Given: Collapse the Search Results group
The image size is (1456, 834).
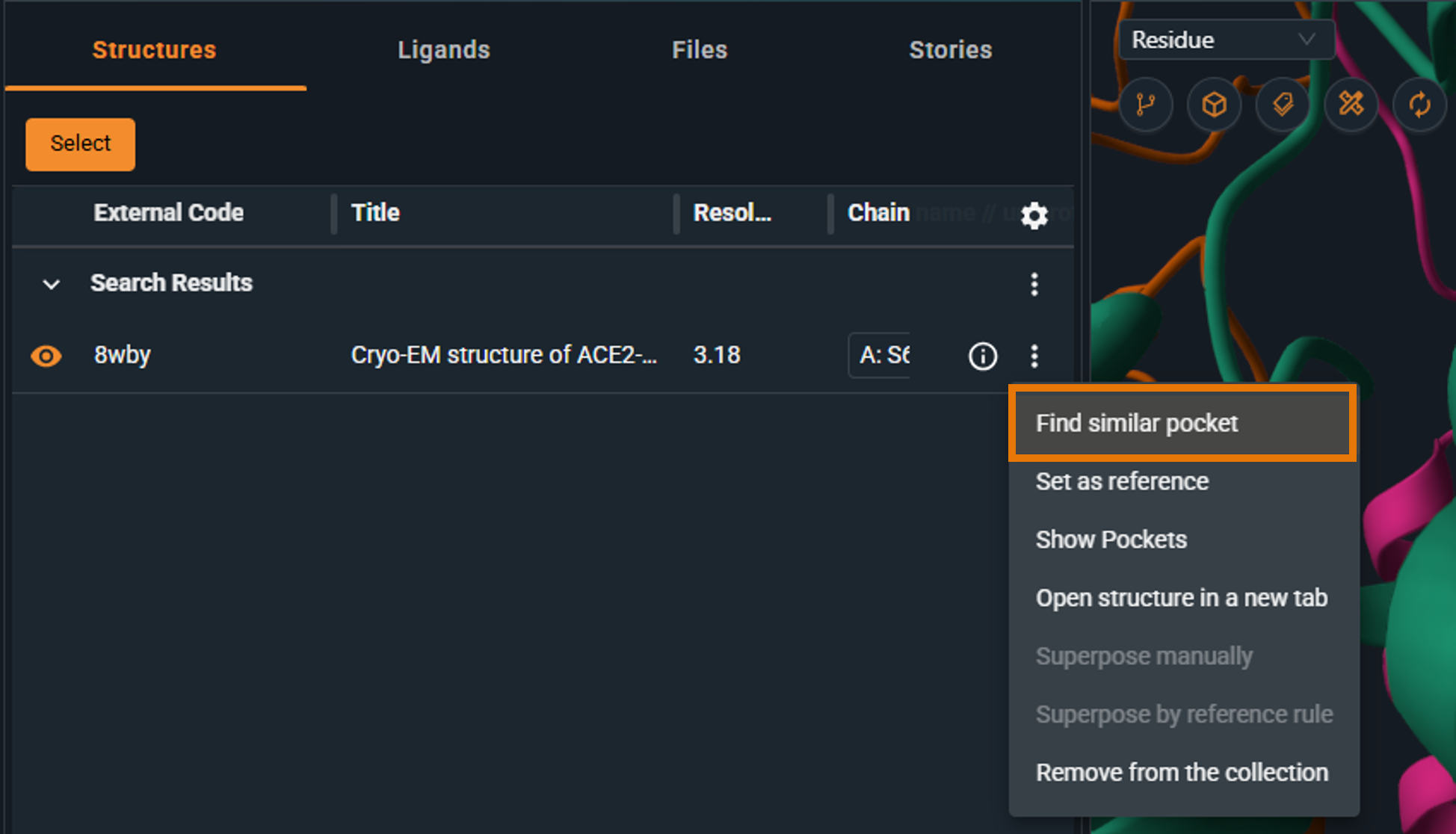Looking at the screenshot, I should (51, 284).
